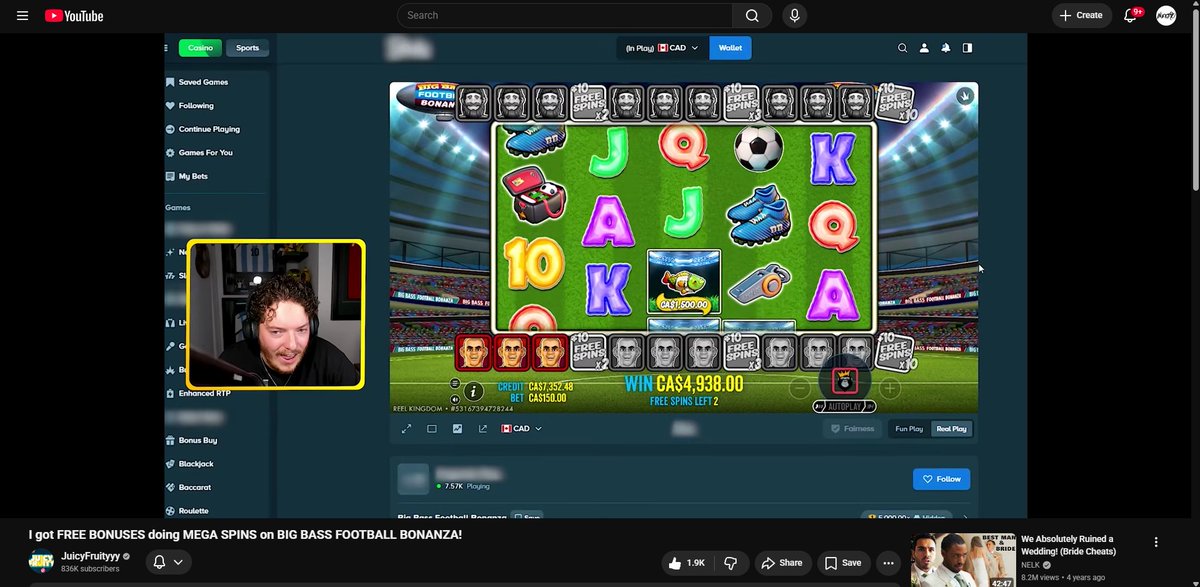The height and width of the screenshot is (587, 1200).
Task: Select Fun Play mode
Action: click(x=909, y=428)
